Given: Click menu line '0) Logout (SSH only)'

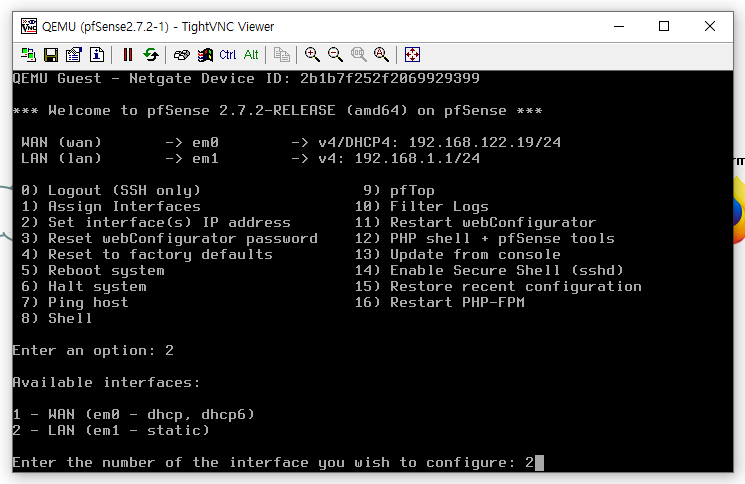Looking at the screenshot, I should (x=111, y=190).
